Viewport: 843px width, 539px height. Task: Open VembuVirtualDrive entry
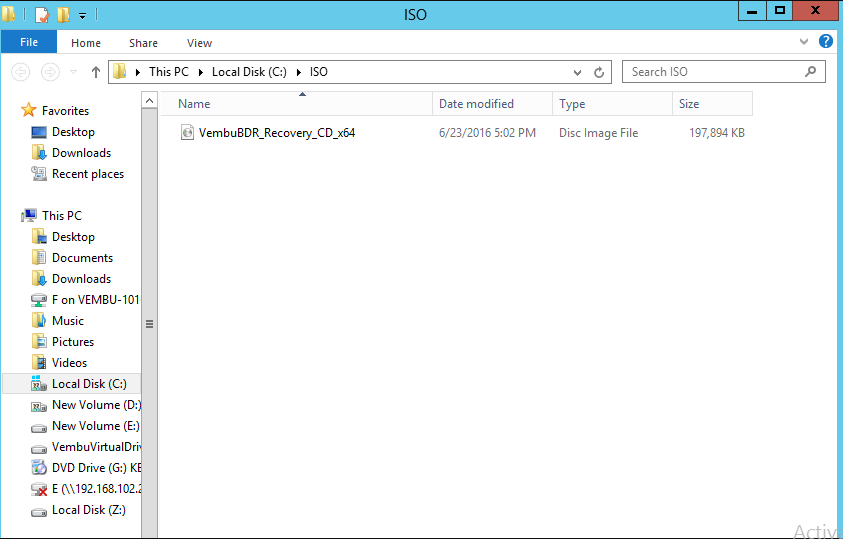point(96,447)
